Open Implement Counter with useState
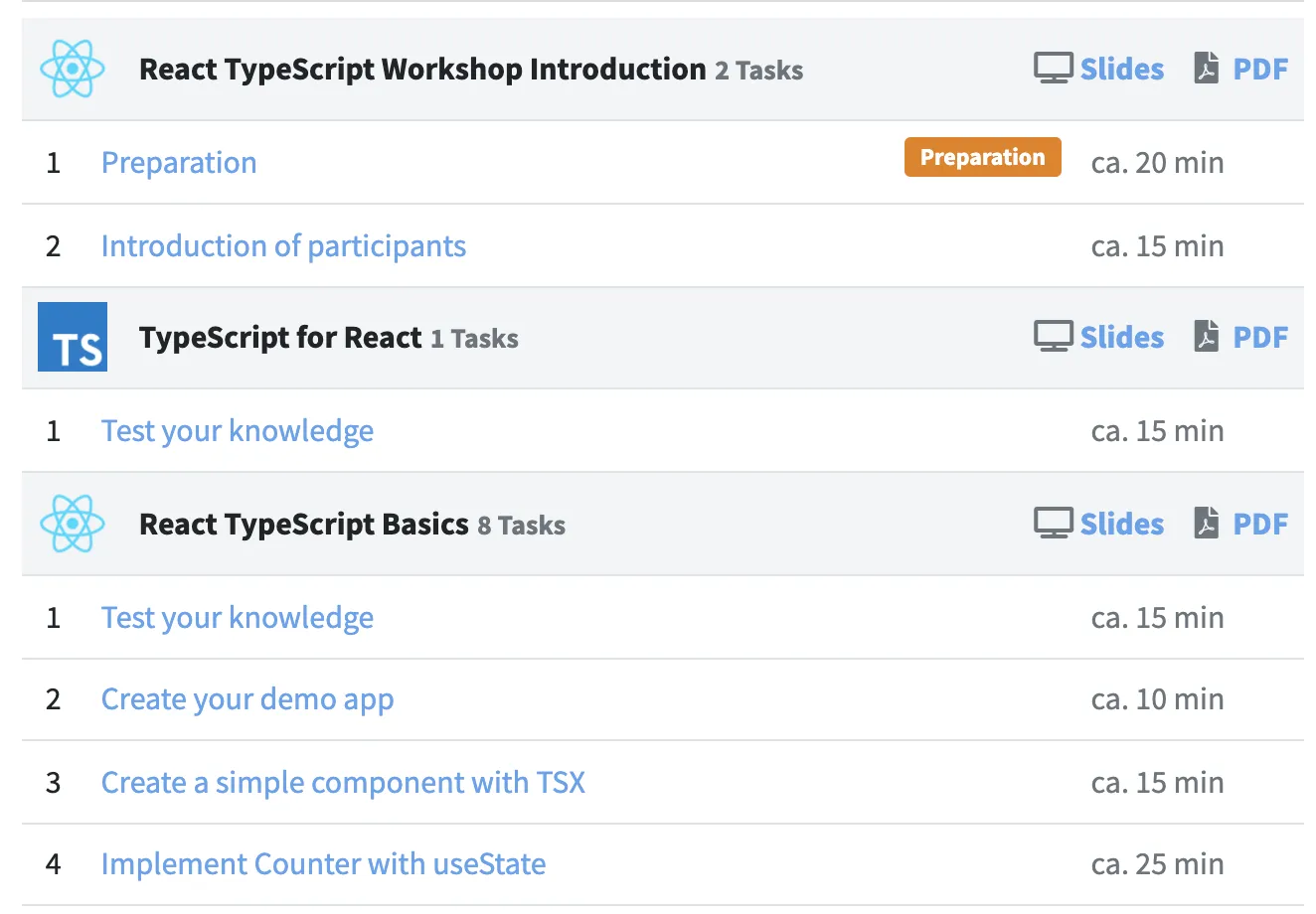Viewport: 1316px width, 914px height. [324, 863]
